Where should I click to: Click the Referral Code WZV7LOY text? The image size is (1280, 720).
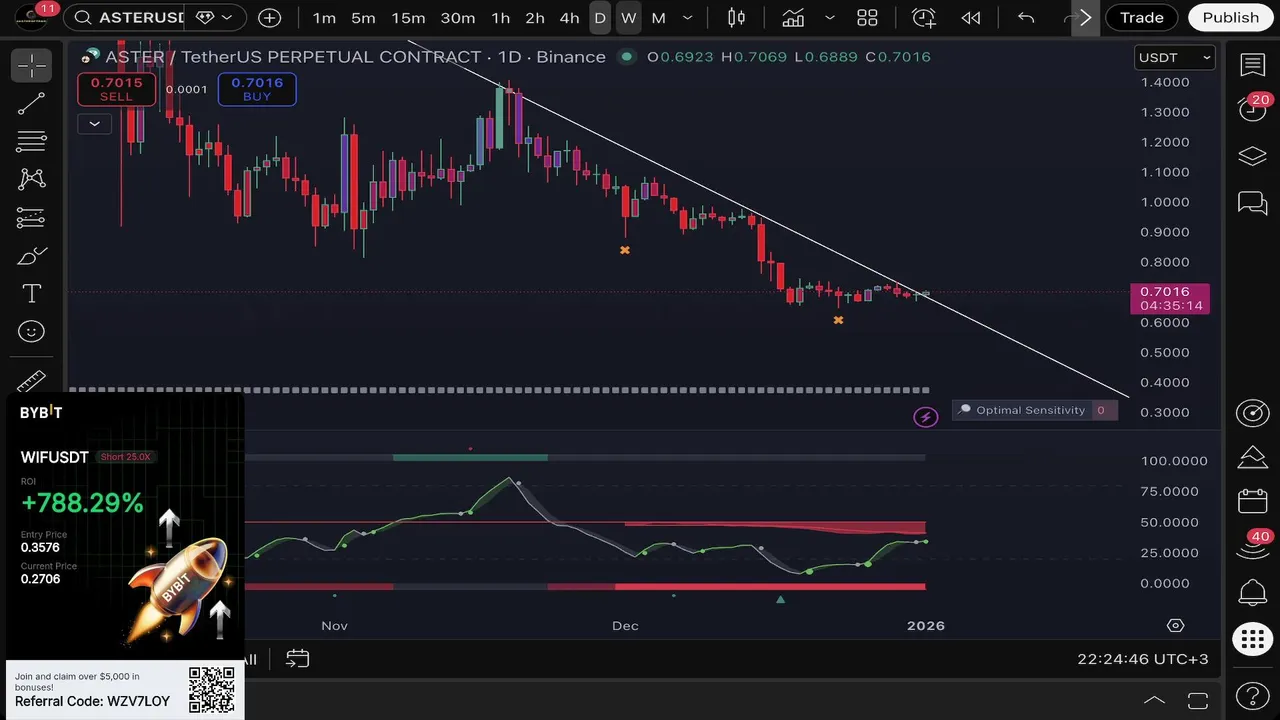click(x=92, y=701)
